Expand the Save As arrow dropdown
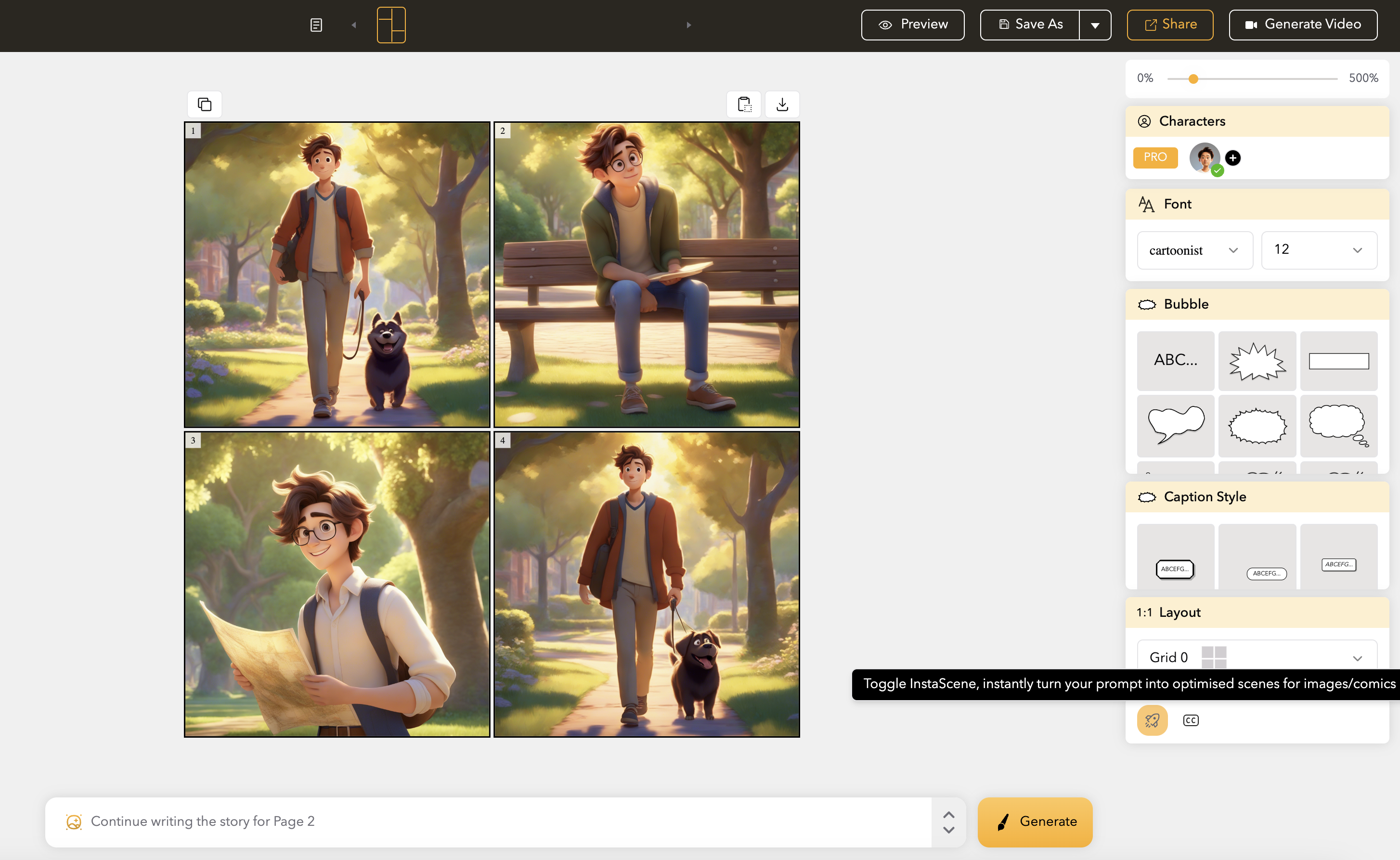Screen dimensions: 1400x860 tap(1095, 25)
